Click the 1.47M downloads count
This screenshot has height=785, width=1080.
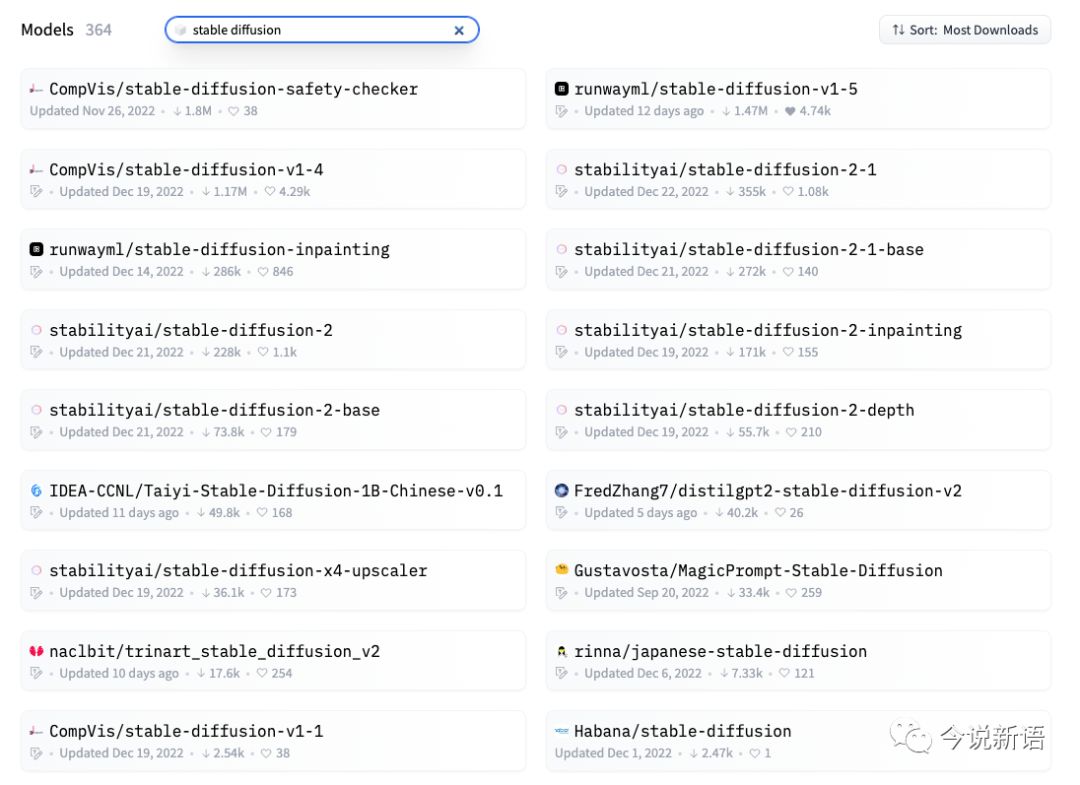pos(745,111)
